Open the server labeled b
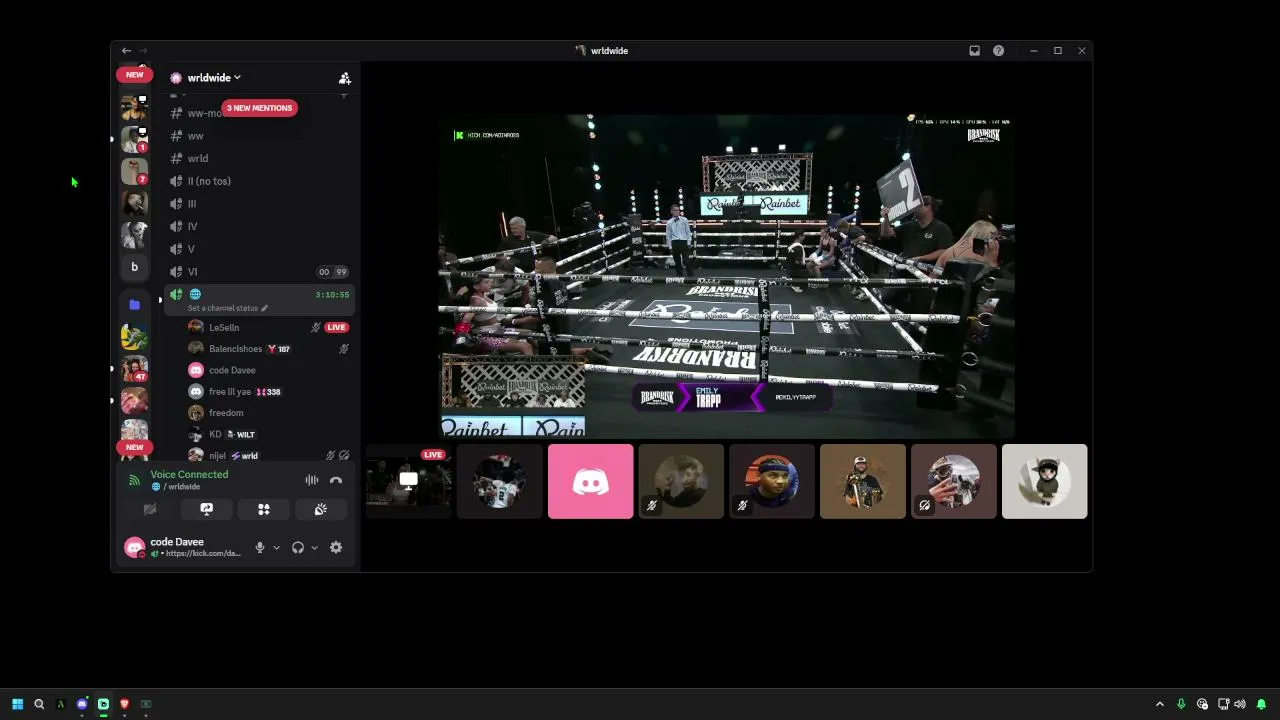 click(x=134, y=267)
